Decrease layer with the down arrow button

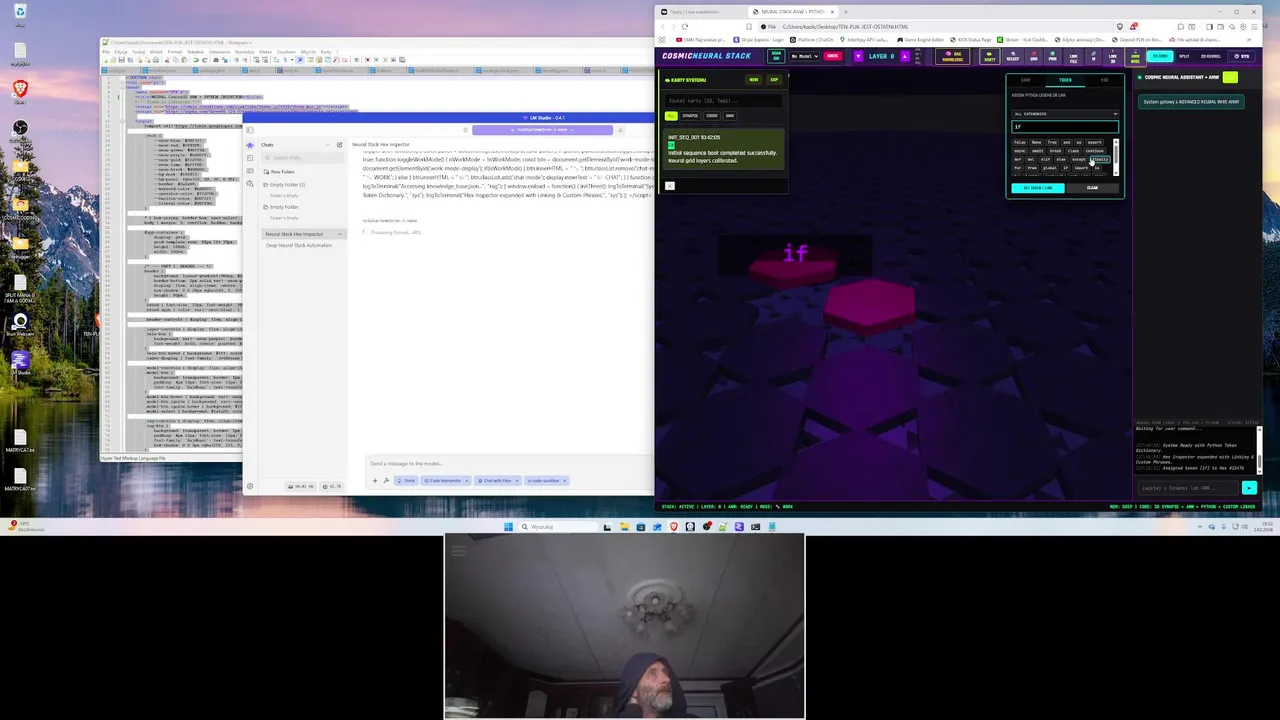pos(858,56)
